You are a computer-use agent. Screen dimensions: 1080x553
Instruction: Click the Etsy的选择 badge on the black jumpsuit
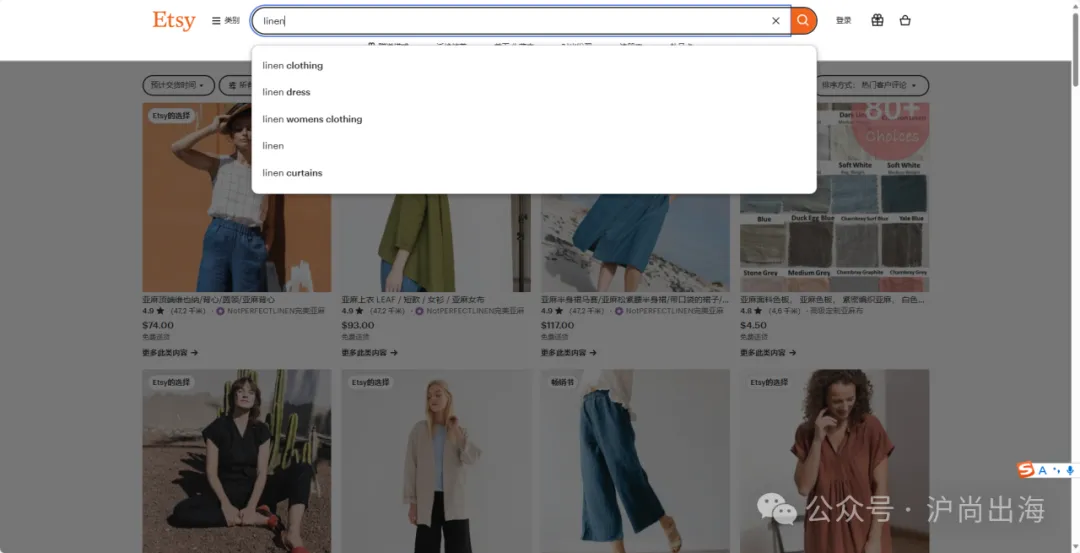(171, 382)
